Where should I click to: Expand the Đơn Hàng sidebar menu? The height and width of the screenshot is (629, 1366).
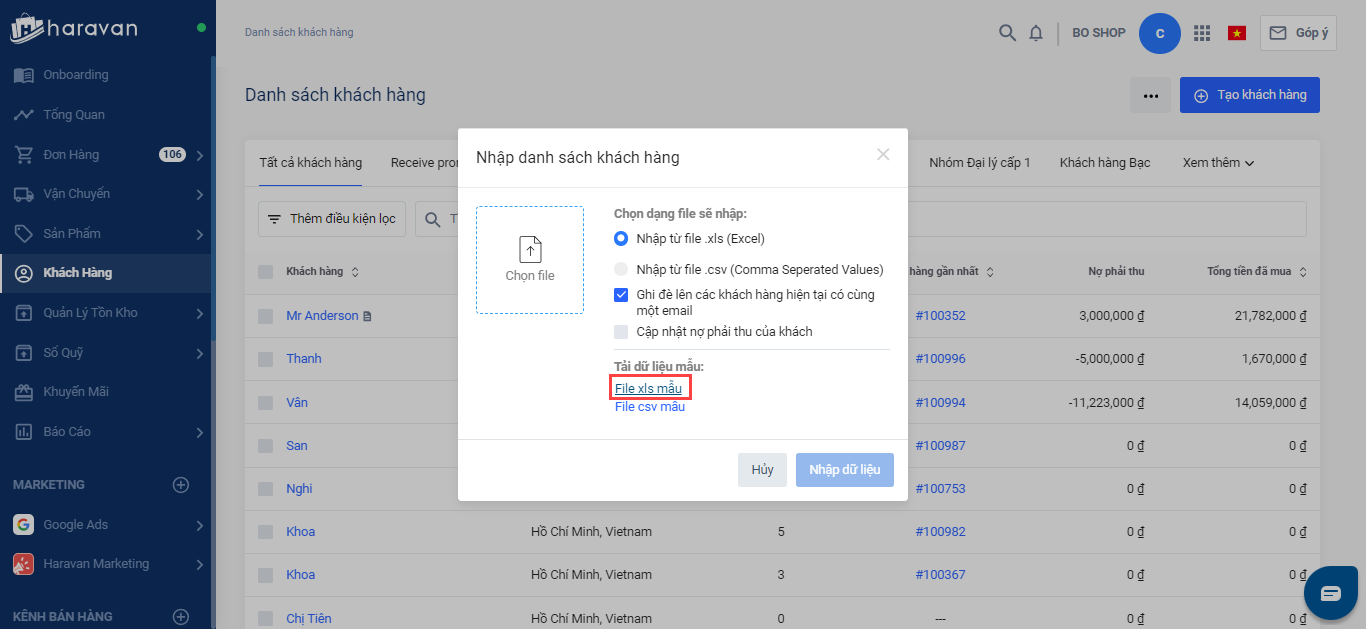(200, 155)
